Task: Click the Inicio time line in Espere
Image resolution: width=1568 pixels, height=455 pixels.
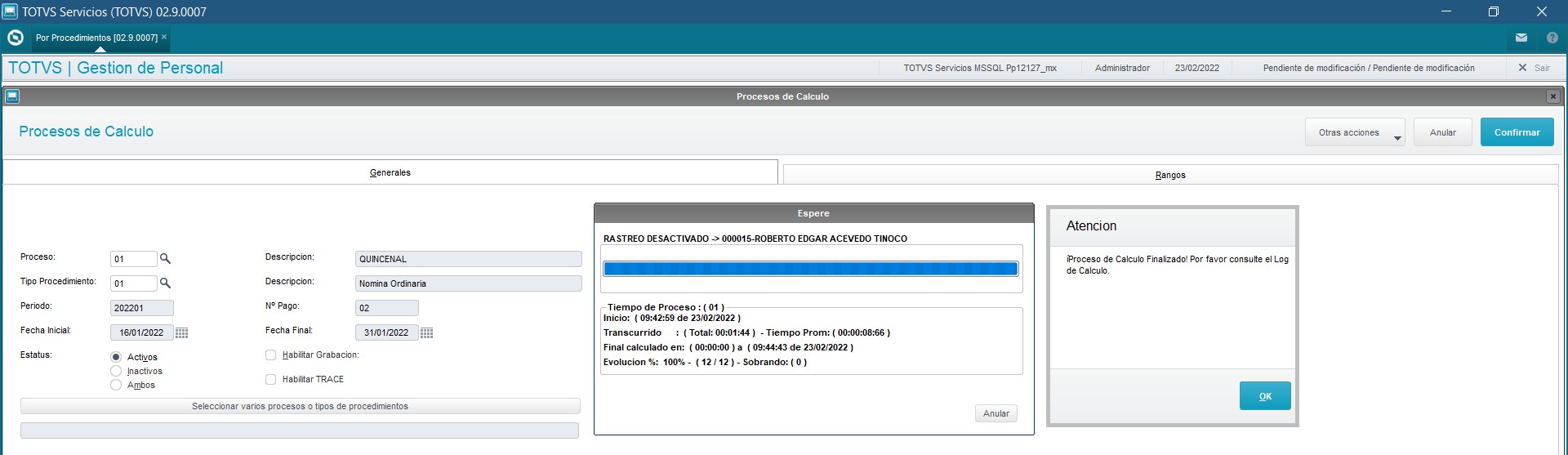Action: click(672, 318)
